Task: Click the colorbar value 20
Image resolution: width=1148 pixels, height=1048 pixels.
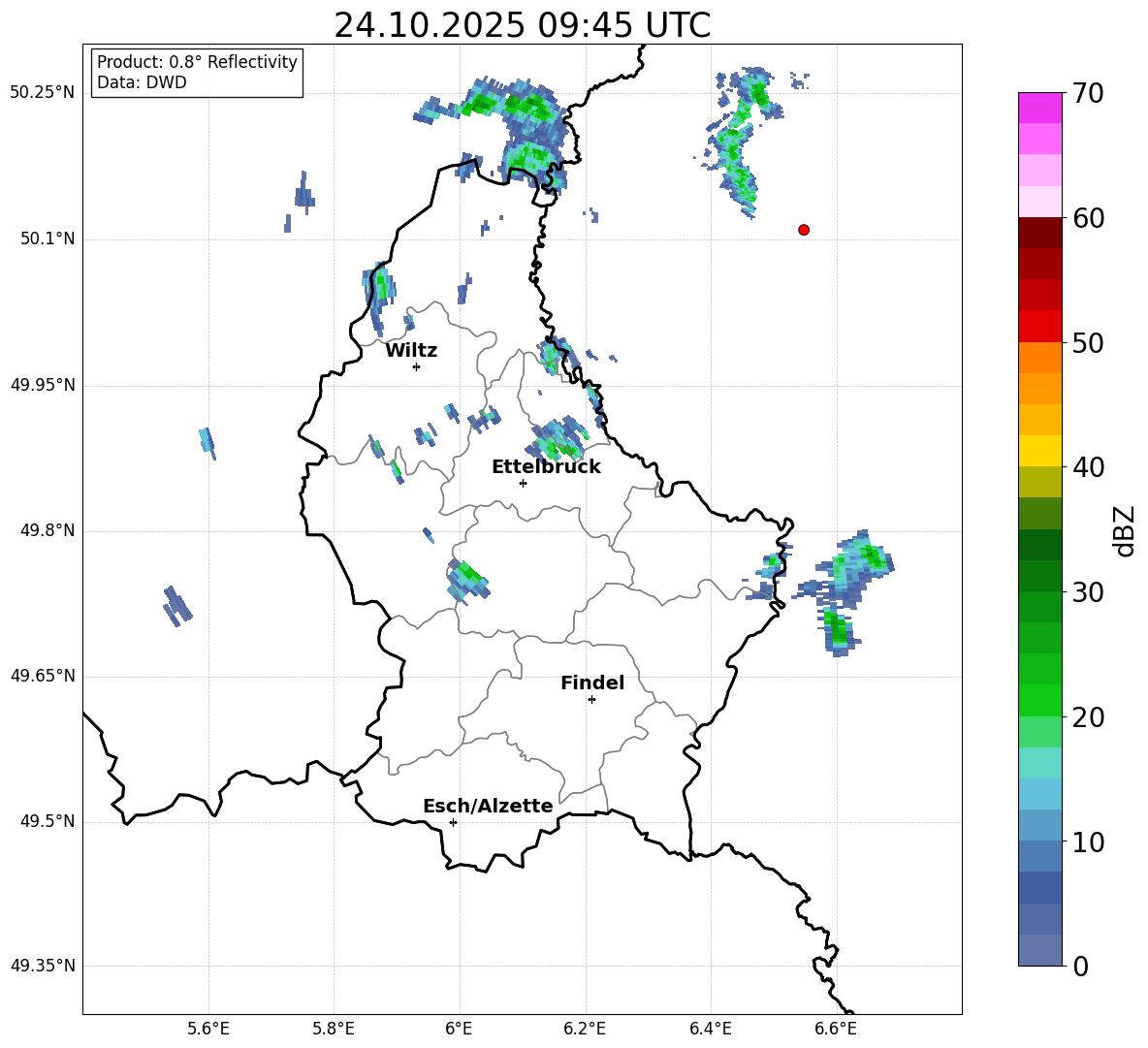Action: point(1088,717)
